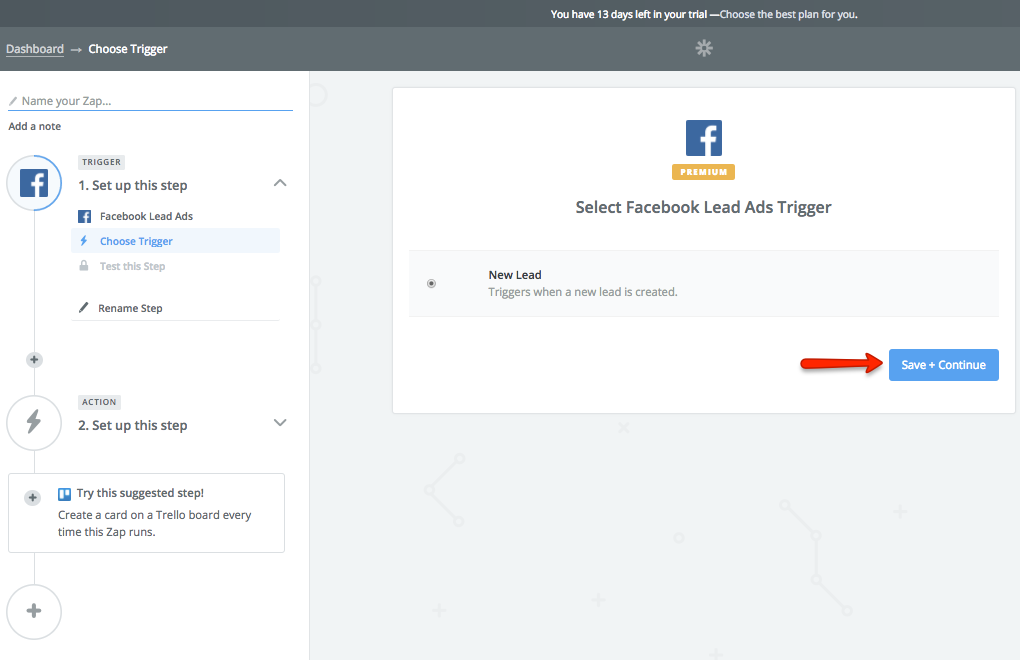Viewport: 1020px width, 660px height.
Task: Click the Name your Zap input field
Action: [x=150, y=101]
